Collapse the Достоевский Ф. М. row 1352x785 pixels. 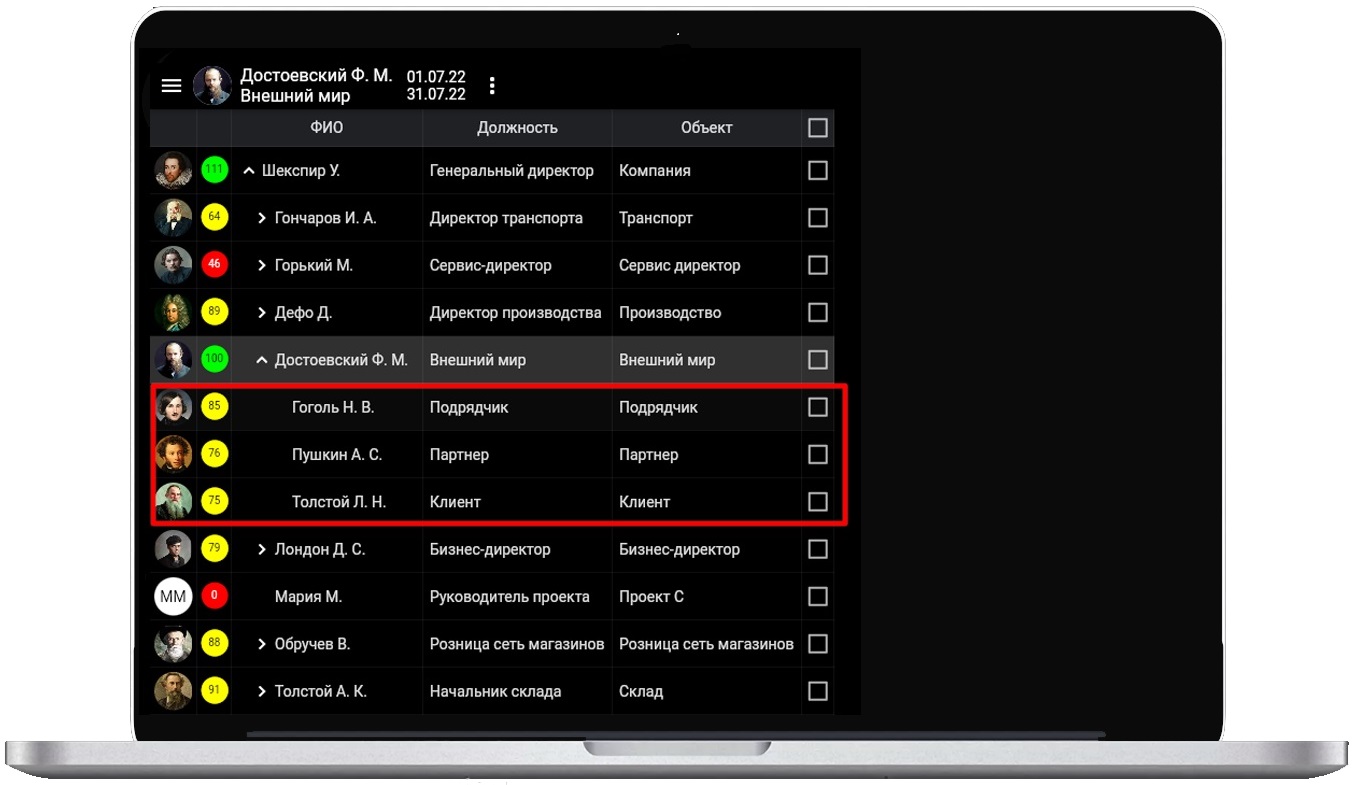(262, 360)
